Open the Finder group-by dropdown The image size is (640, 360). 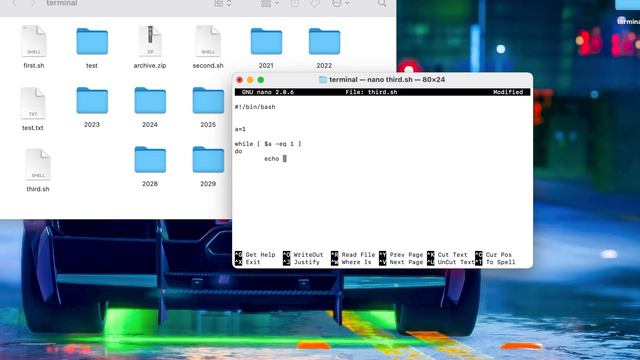(x=270, y=3)
